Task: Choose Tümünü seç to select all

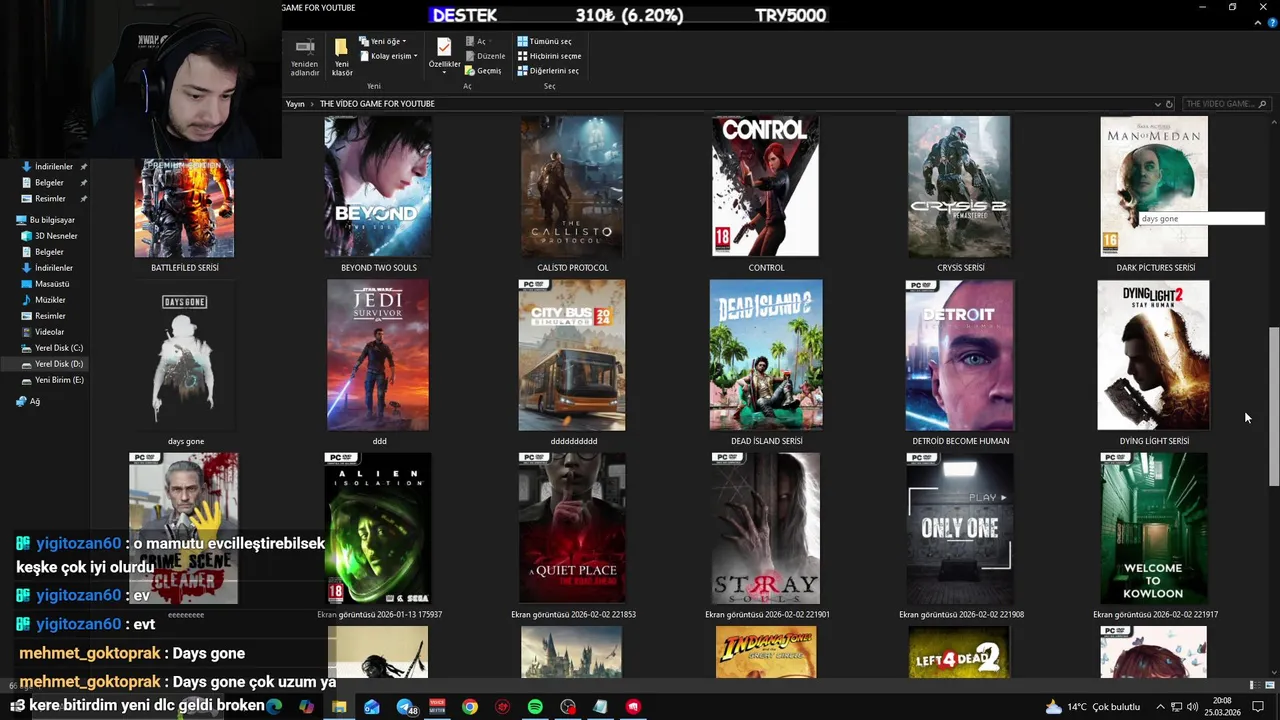Action: tap(545, 41)
